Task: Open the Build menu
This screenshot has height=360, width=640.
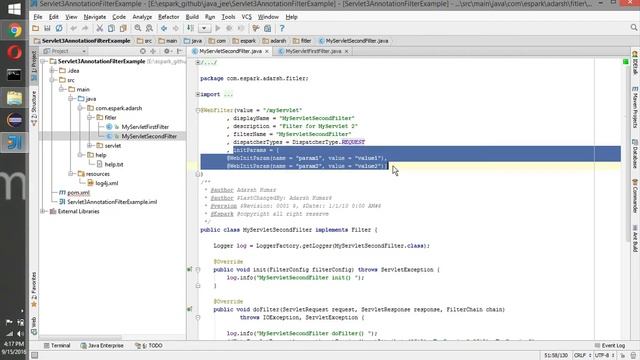Action: click(x=192, y=17)
